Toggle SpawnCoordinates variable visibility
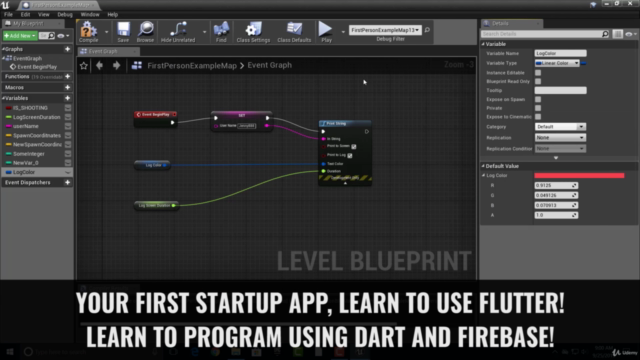The width and height of the screenshot is (640, 360). point(68,136)
